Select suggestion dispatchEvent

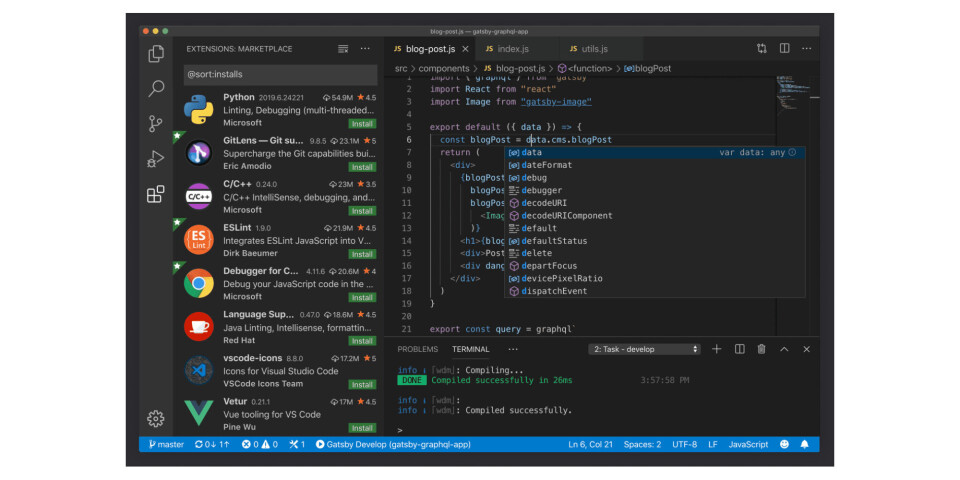coord(654,291)
